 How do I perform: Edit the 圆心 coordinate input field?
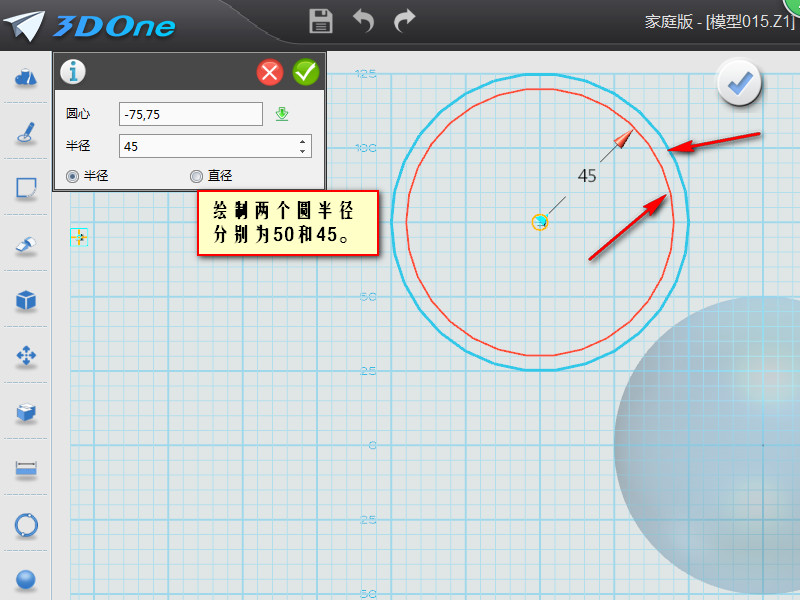coord(190,113)
